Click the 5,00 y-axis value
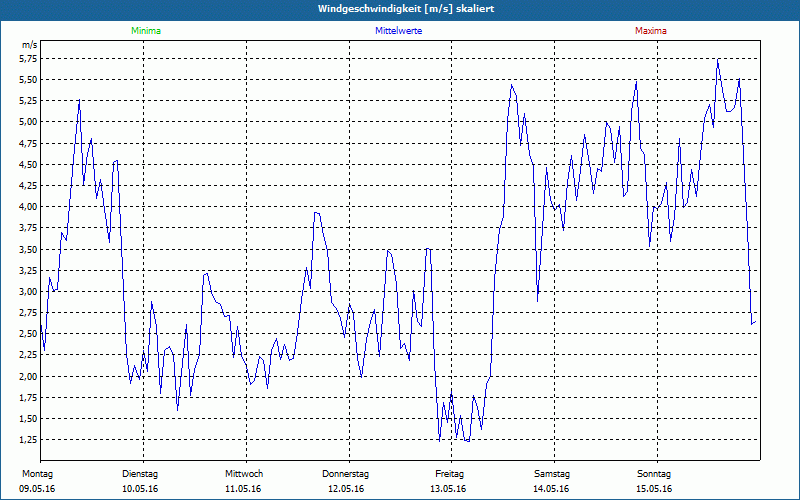The width and height of the screenshot is (800, 500). (x=29, y=122)
